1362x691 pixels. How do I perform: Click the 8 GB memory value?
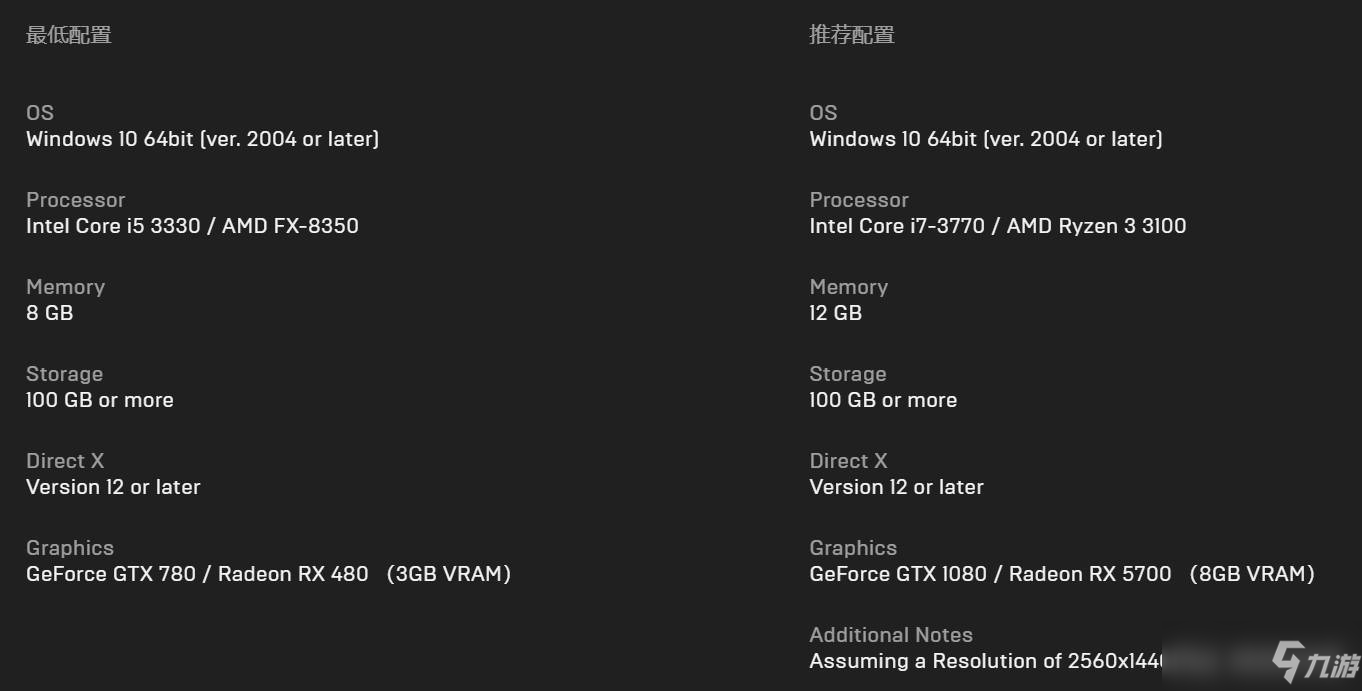pos(50,313)
